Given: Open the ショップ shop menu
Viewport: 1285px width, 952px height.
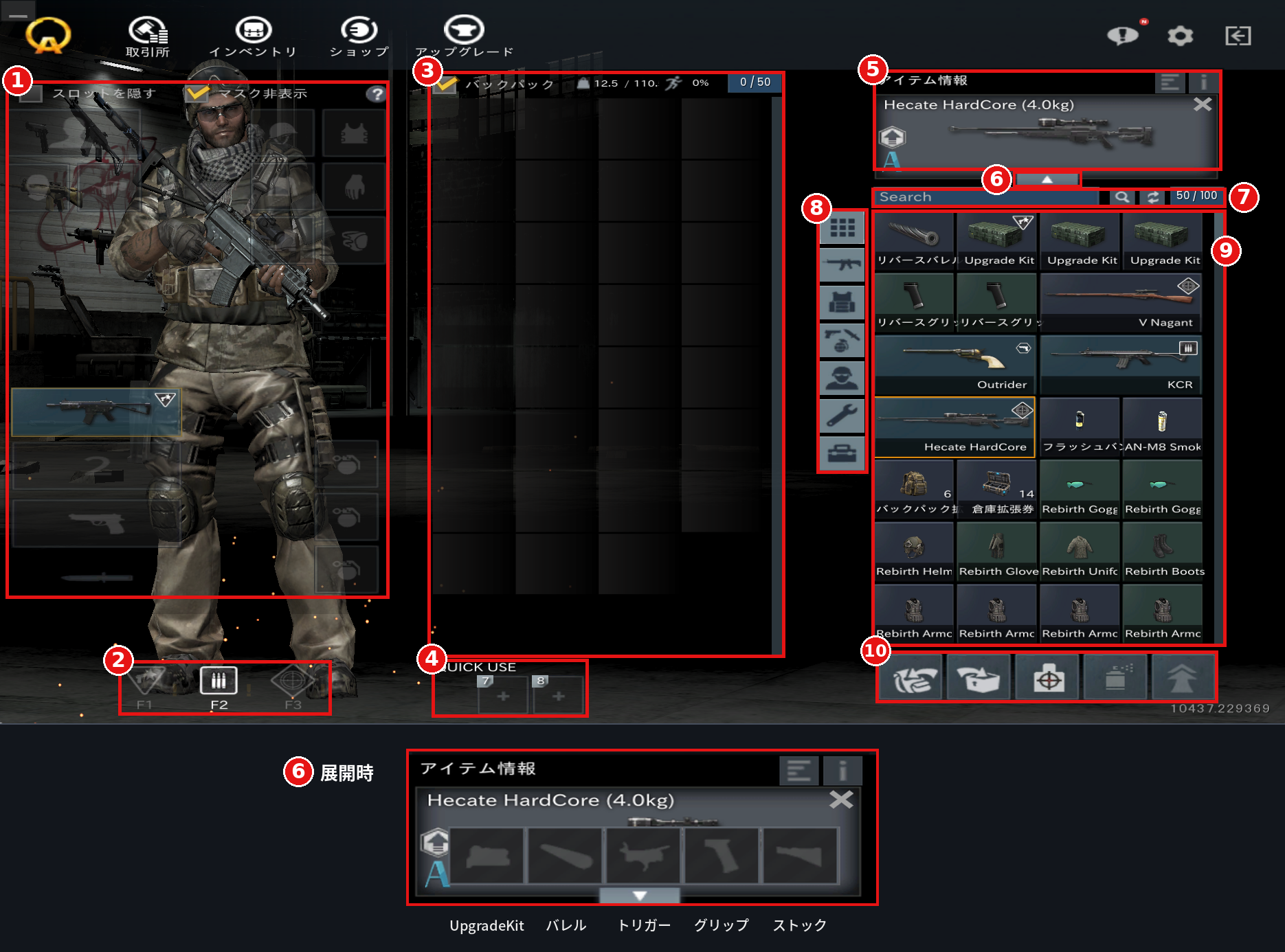Looking at the screenshot, I should [359, 37].
